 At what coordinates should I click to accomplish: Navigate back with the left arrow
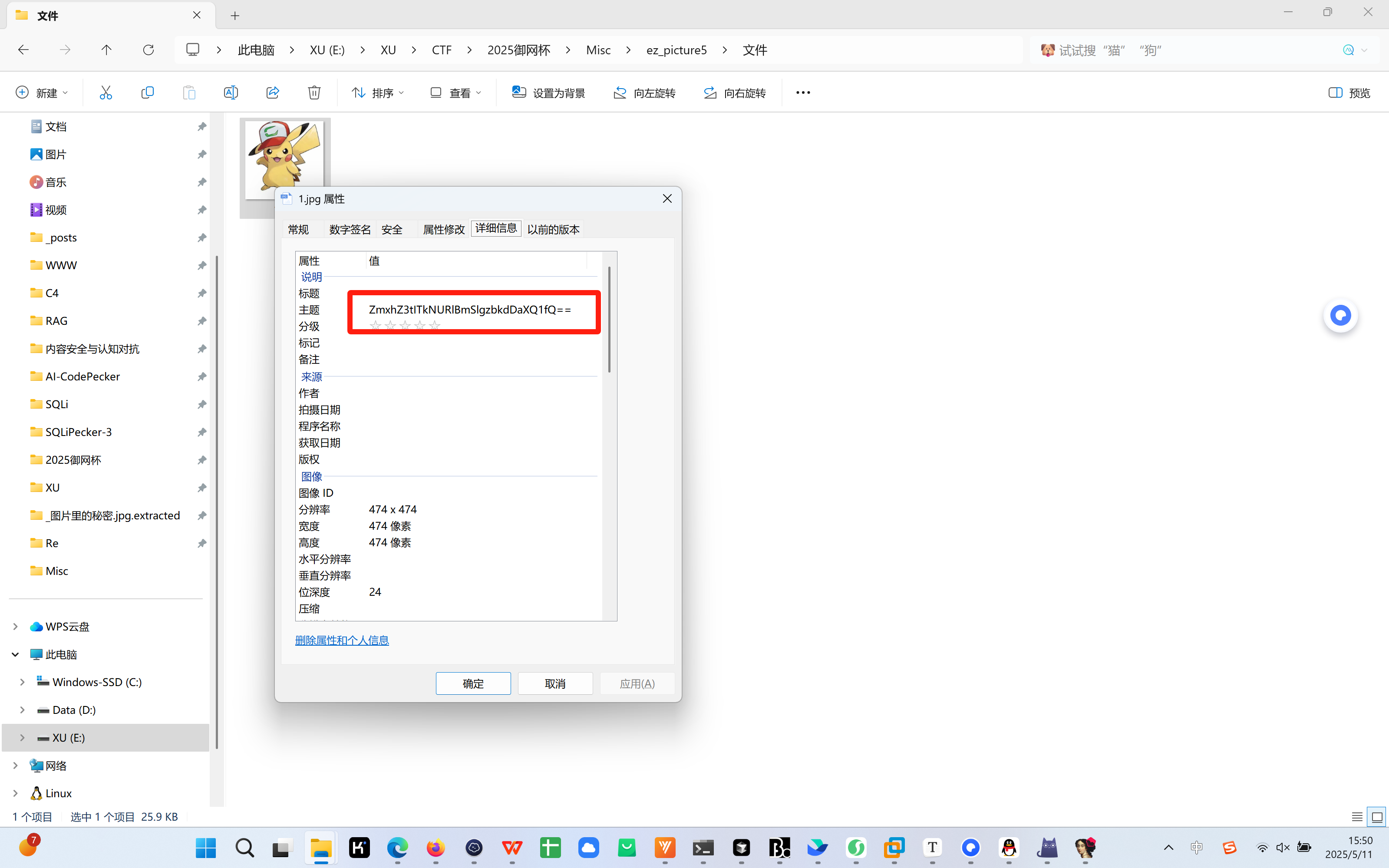[x=23, y=50]
